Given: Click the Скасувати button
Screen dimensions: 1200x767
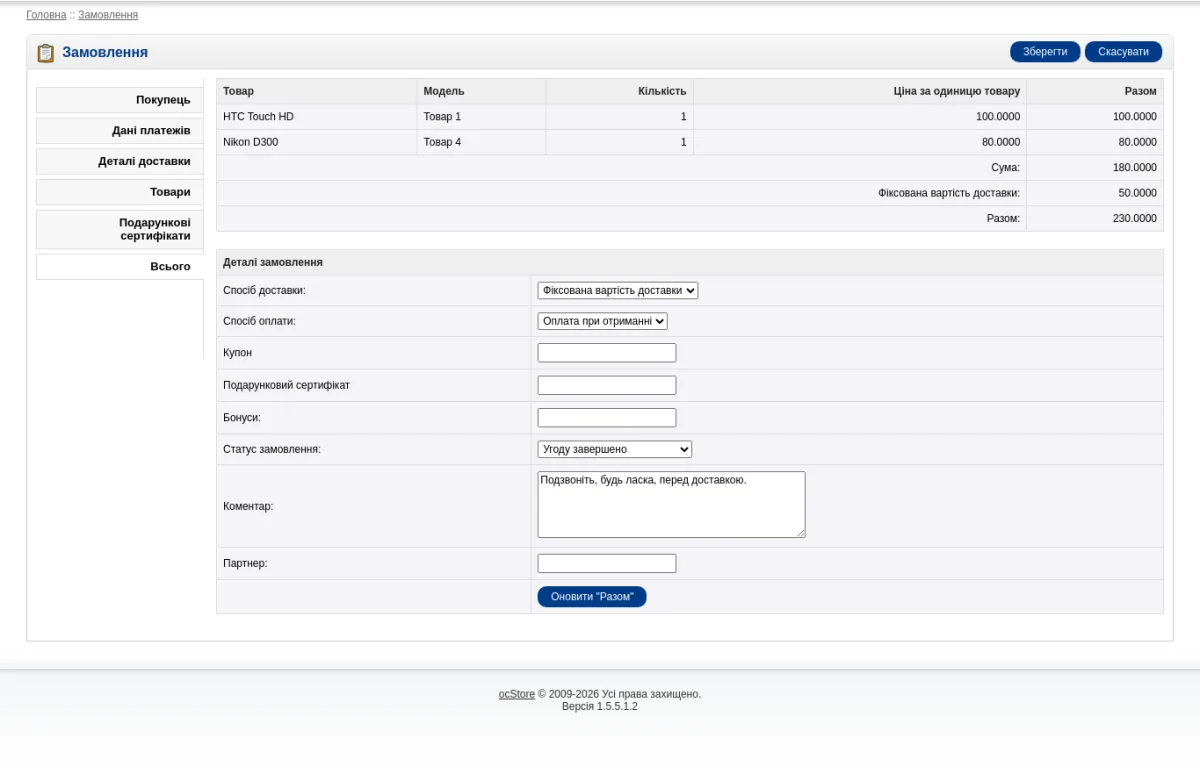Looking at the screenshot, I should (1123, 52).
